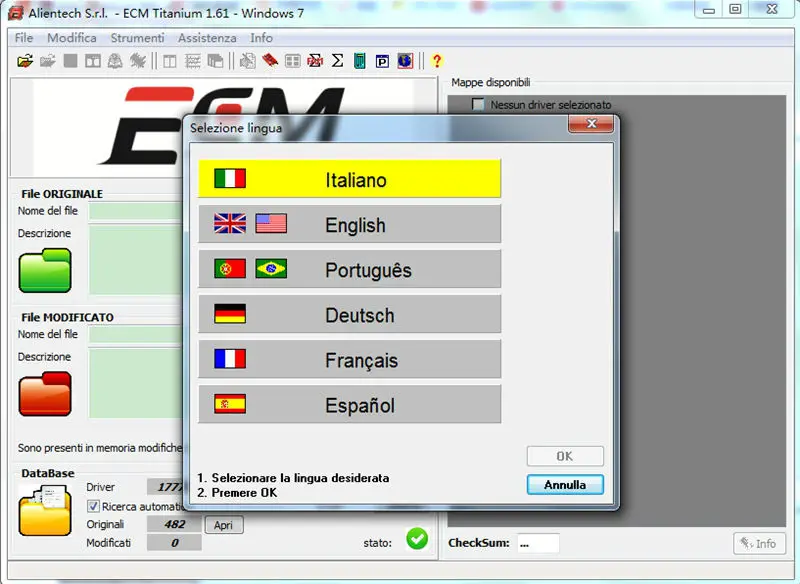Toggle the Ricerca automatica checkbox
This screenshot has height=584, width=800.
tap(93, 506)
